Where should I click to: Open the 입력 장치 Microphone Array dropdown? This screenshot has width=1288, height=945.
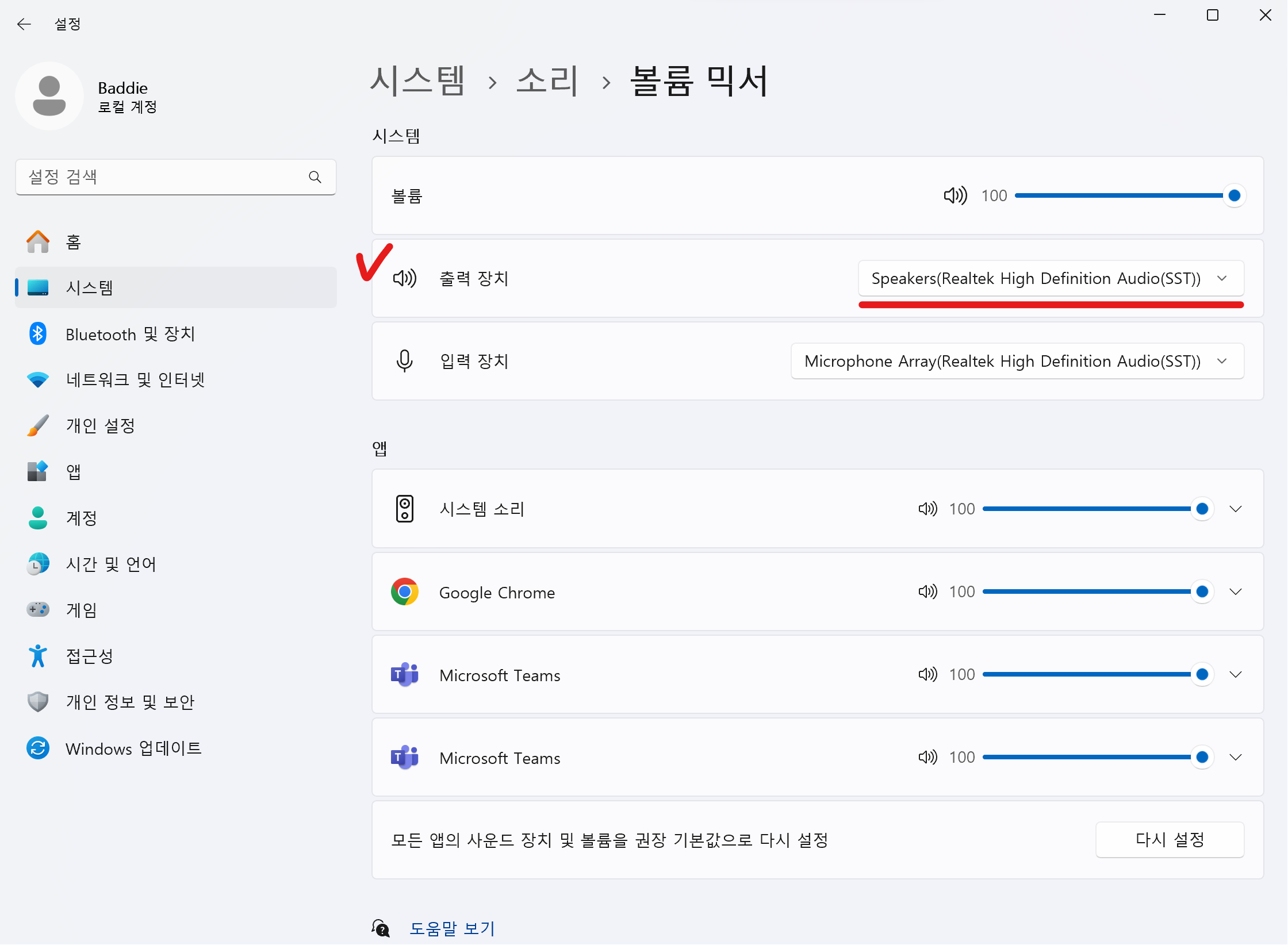pyautogui.click(x=1017, y=362)
